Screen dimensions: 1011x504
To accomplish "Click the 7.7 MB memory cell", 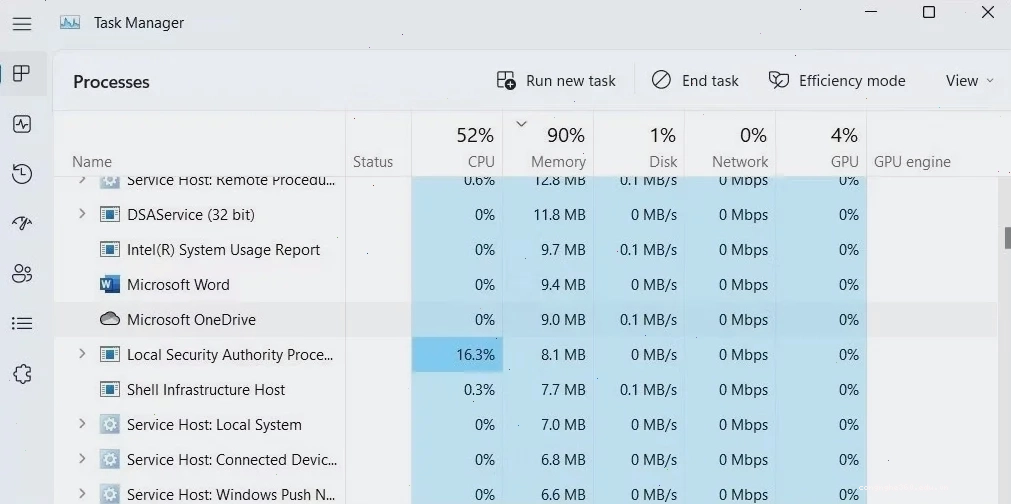I will [548, 389].
